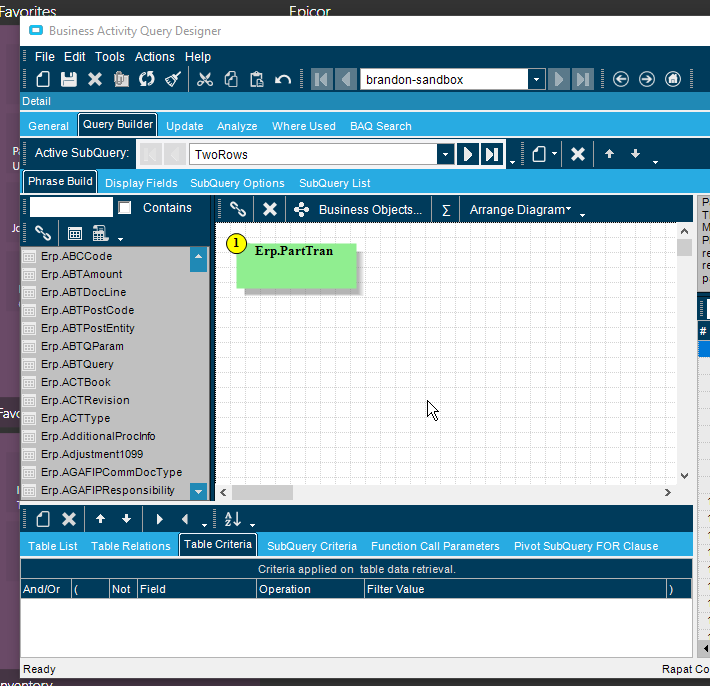Open the Help menu

197,57
